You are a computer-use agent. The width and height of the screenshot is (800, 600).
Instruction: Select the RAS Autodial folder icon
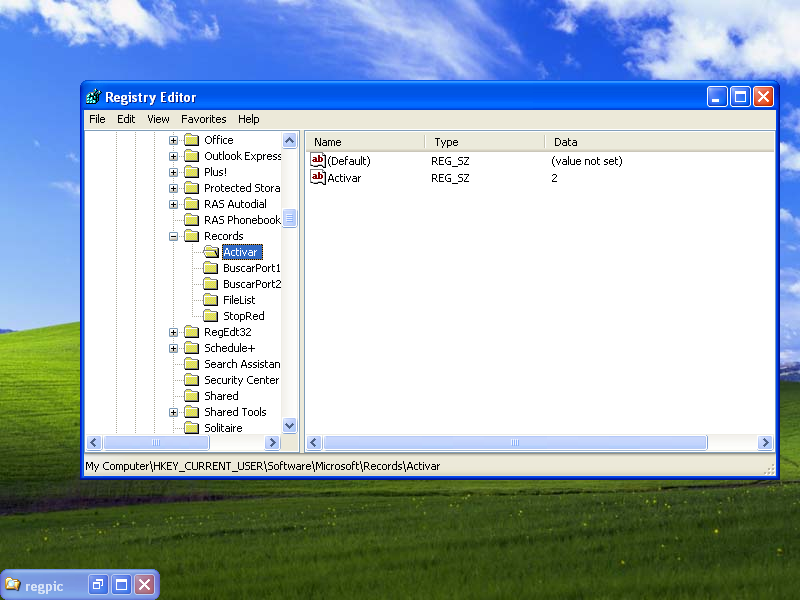(191, 204)
